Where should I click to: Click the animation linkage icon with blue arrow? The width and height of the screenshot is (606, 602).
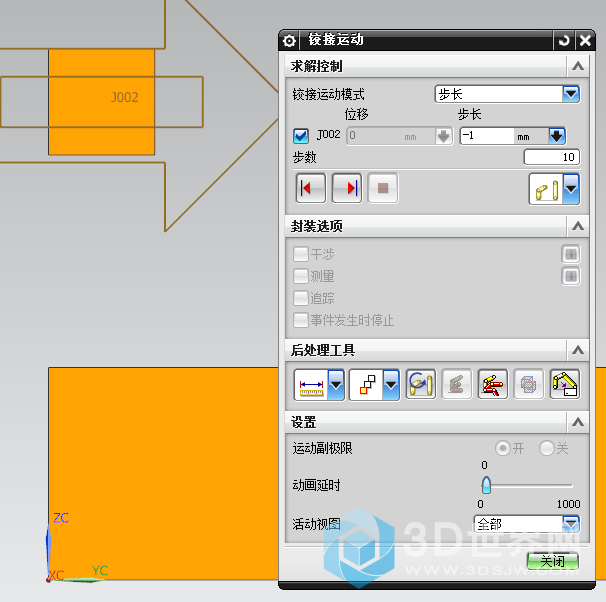tap(420, 384)
